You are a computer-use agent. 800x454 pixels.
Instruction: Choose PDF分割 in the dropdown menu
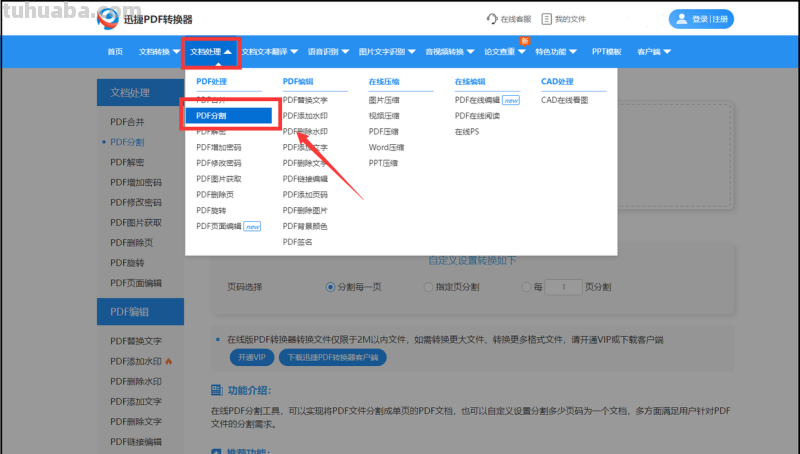229,116
